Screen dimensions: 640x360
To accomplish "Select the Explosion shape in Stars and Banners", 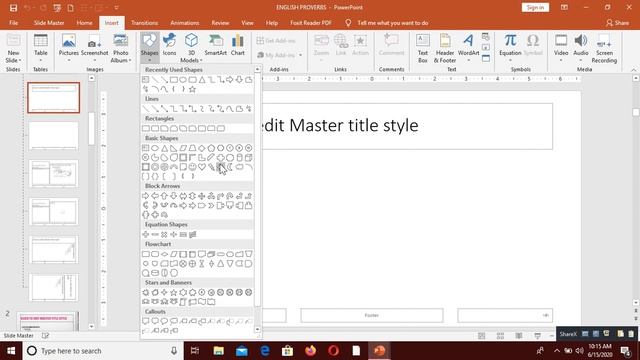I will (146, 292).
